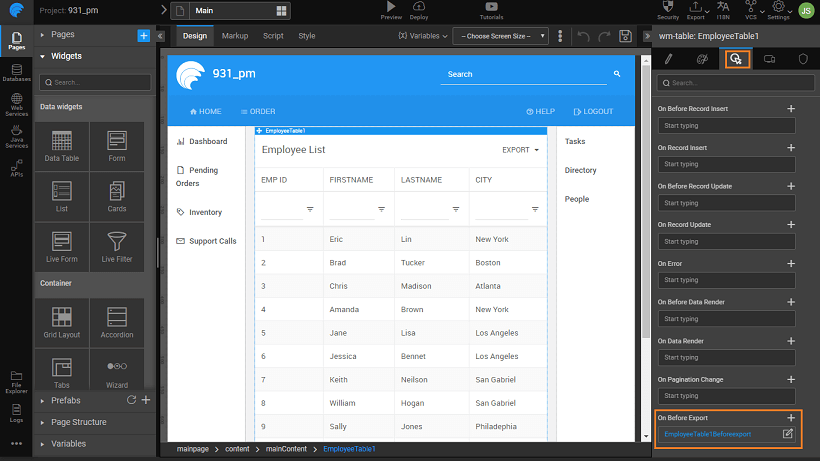Add a new page with plus button

pos(143,35)
